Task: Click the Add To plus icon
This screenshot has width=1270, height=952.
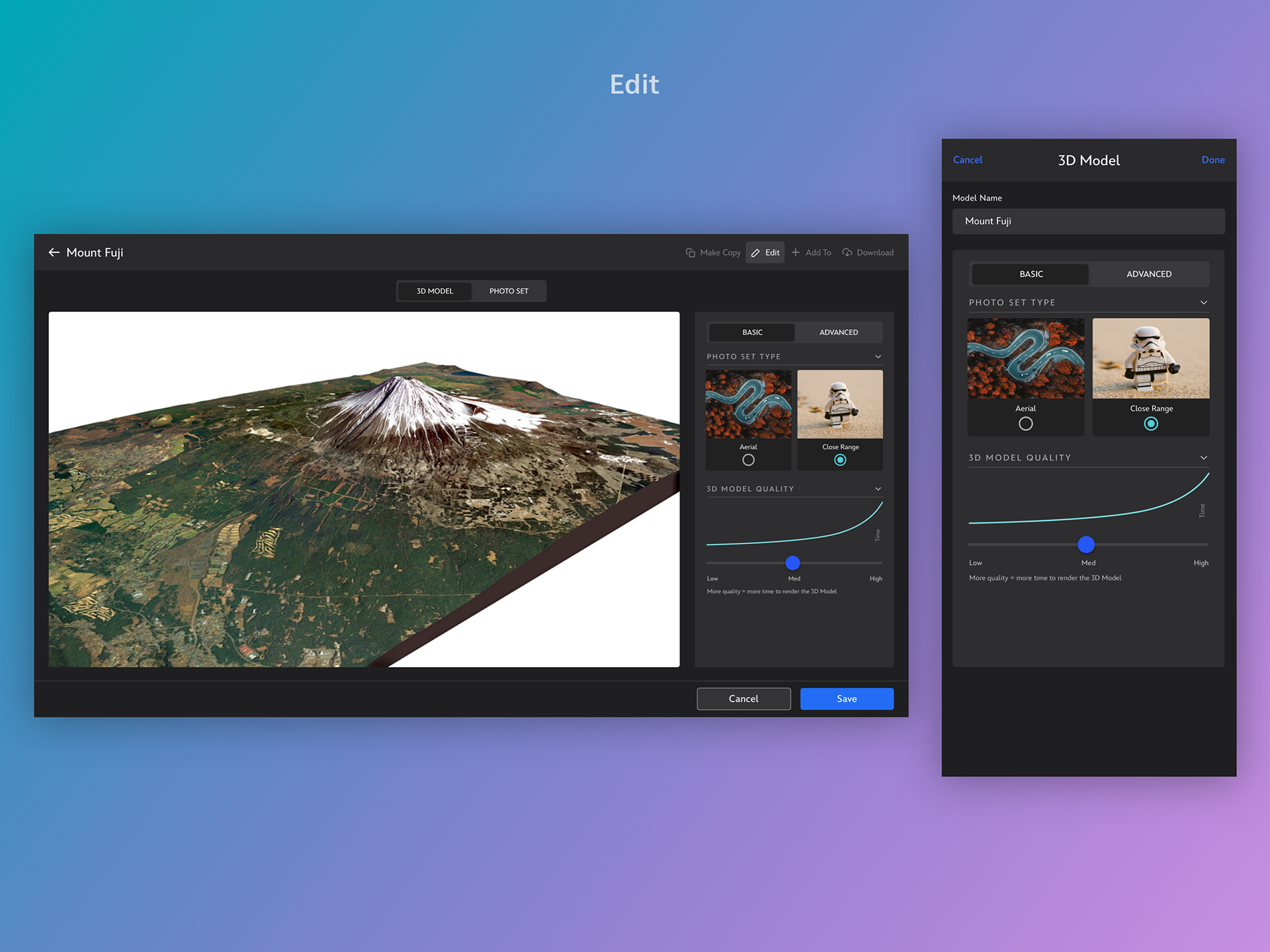Action: pos(796,253)
